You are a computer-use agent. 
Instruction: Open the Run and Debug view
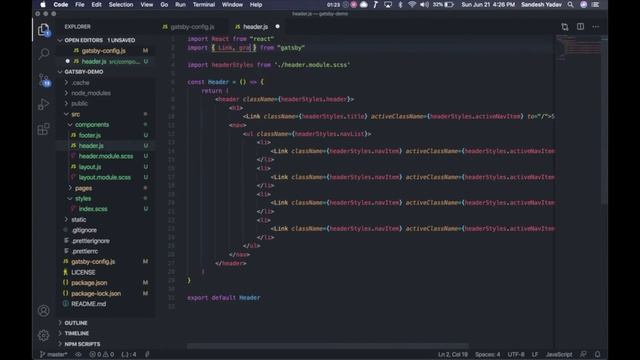pos(43,104)
